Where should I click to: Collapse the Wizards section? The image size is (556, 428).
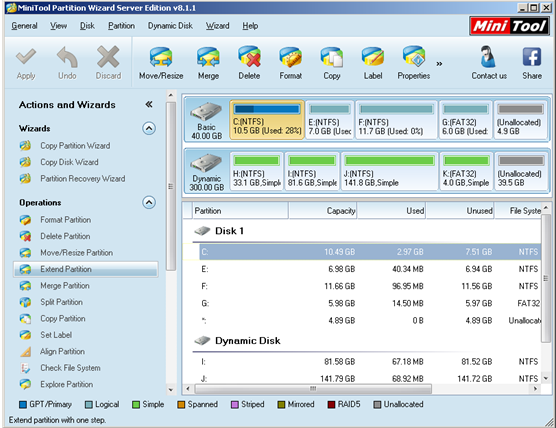[x=149, y=128]
